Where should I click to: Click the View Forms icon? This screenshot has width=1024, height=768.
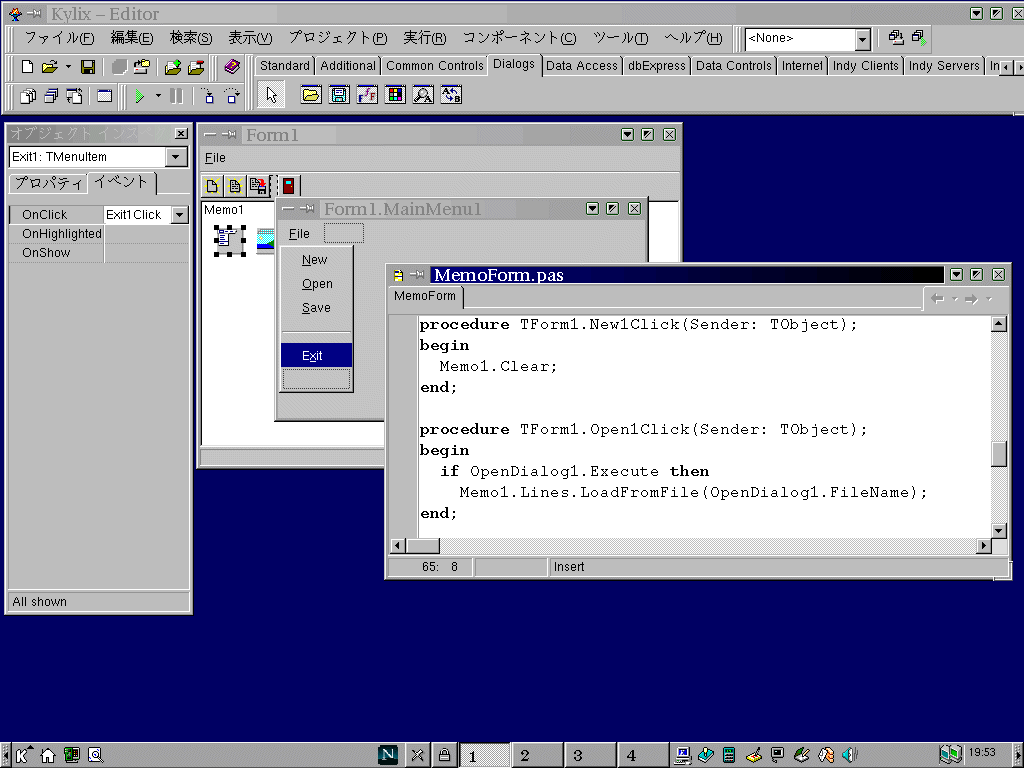pos(51,96)
